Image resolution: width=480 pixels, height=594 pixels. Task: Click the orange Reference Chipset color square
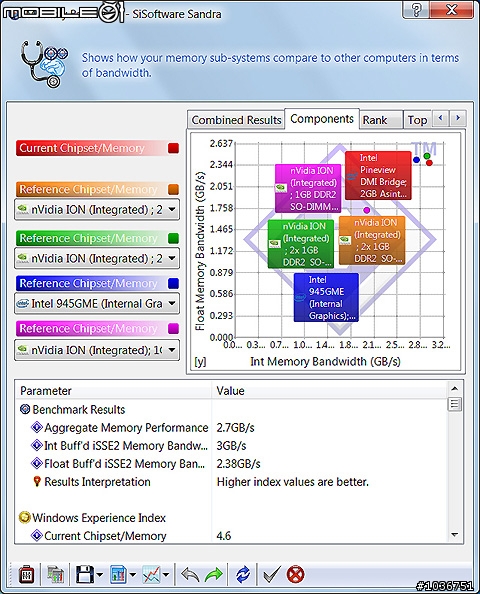[173, 189]
